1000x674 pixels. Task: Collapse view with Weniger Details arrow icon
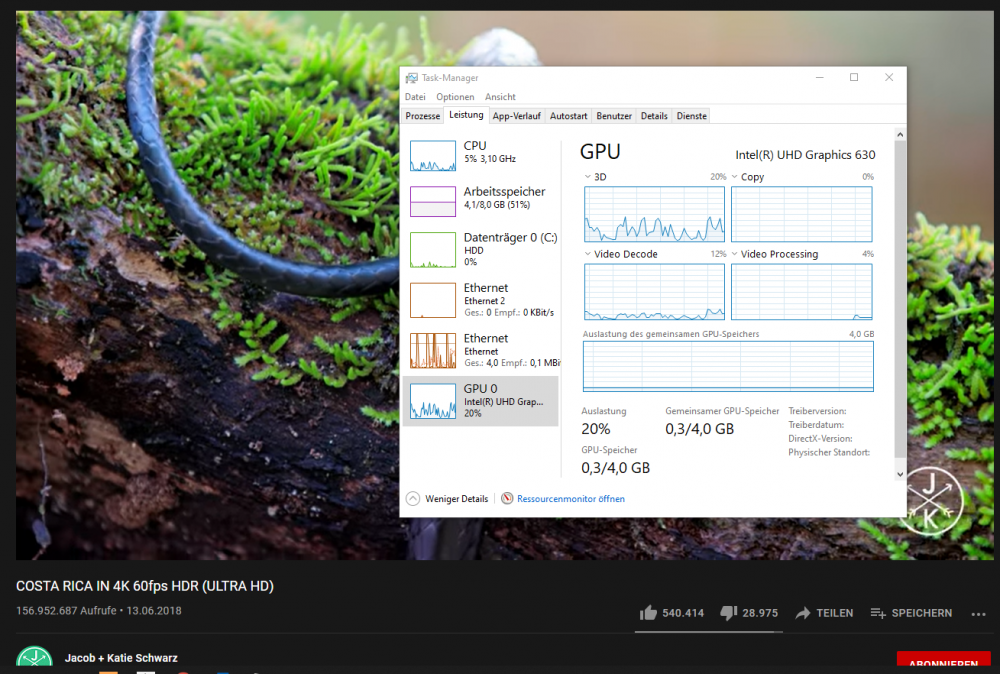413,499
